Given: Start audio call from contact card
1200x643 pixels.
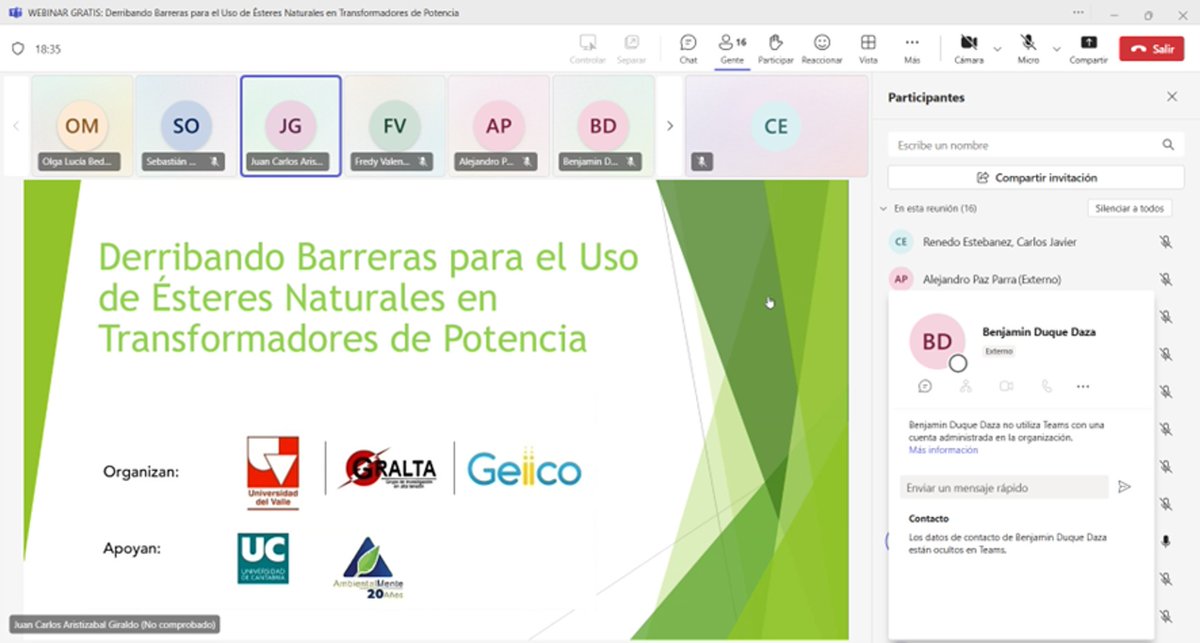Looking at the screenshot, I should 1046,386.
